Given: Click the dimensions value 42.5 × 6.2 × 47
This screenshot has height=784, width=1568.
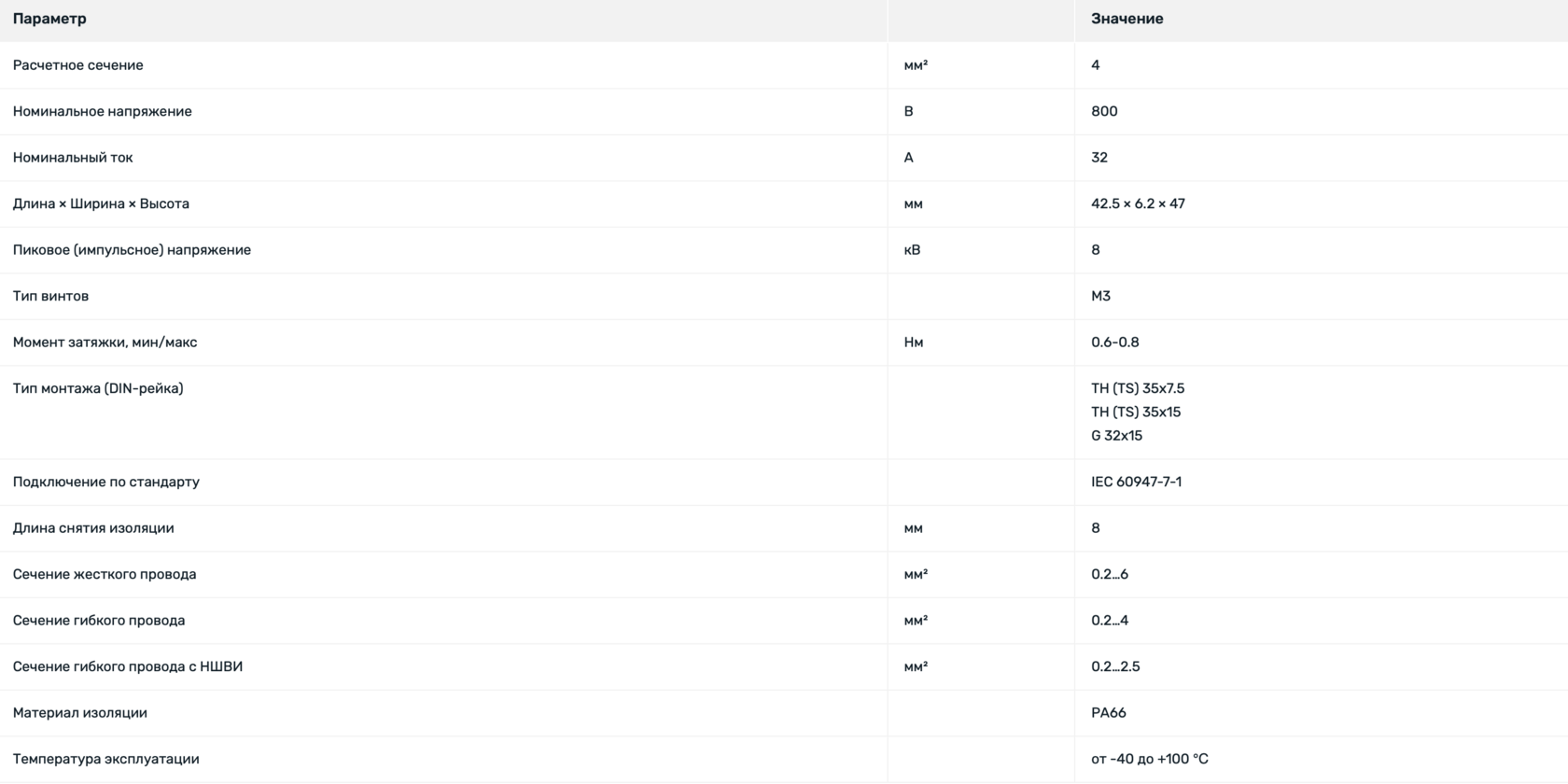Looking at the screenshot, I should 1138,203.
